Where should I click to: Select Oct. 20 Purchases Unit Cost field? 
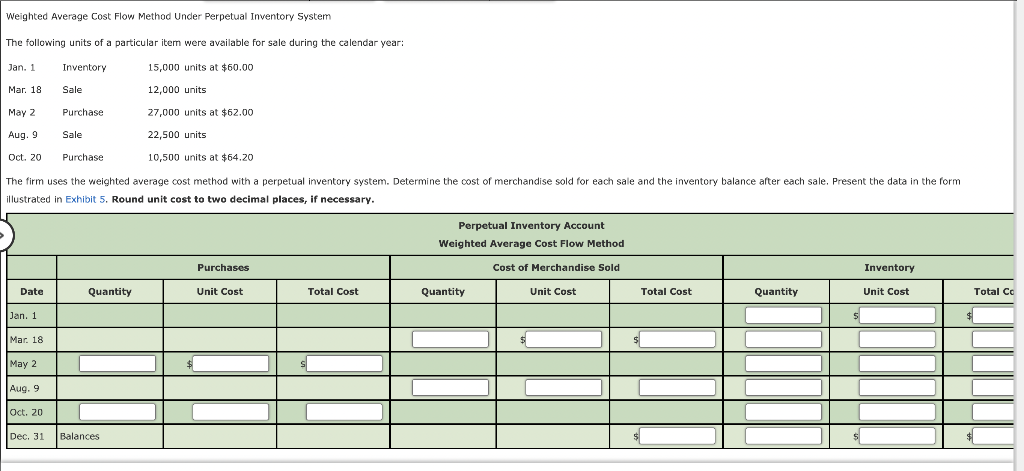[x=231, y=412]
